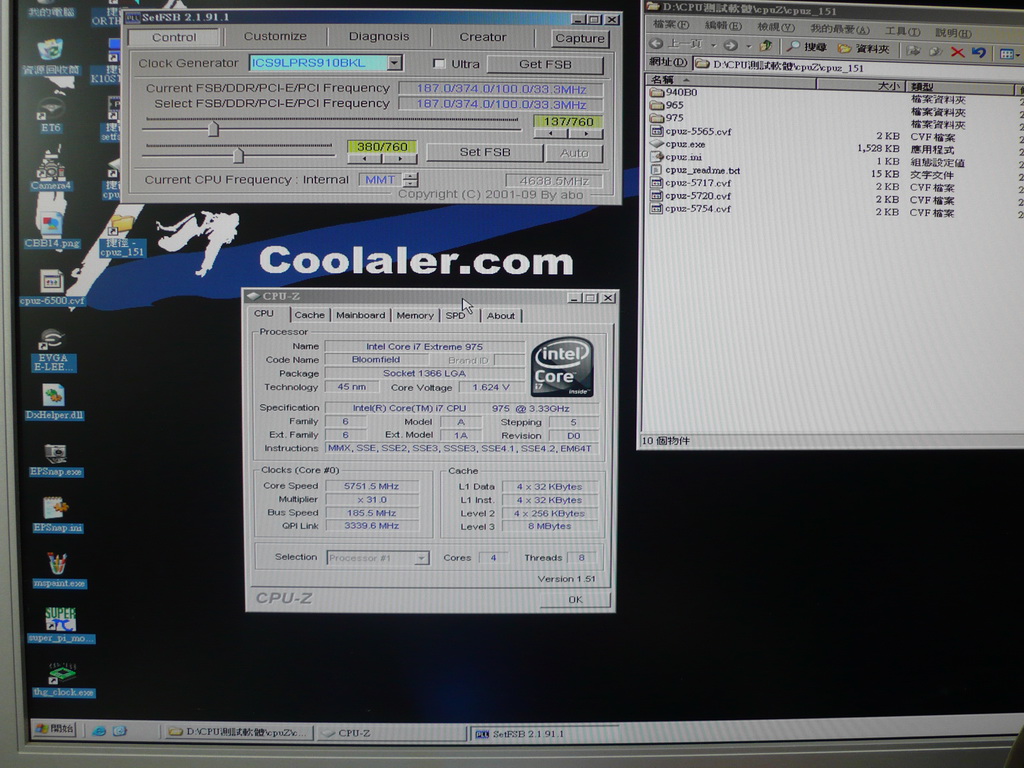The width and height of the screenshot is (1024, 768).
Task: Click OK in the CPU-Z window
Action: pyautogui.click(x=575, y=599)
